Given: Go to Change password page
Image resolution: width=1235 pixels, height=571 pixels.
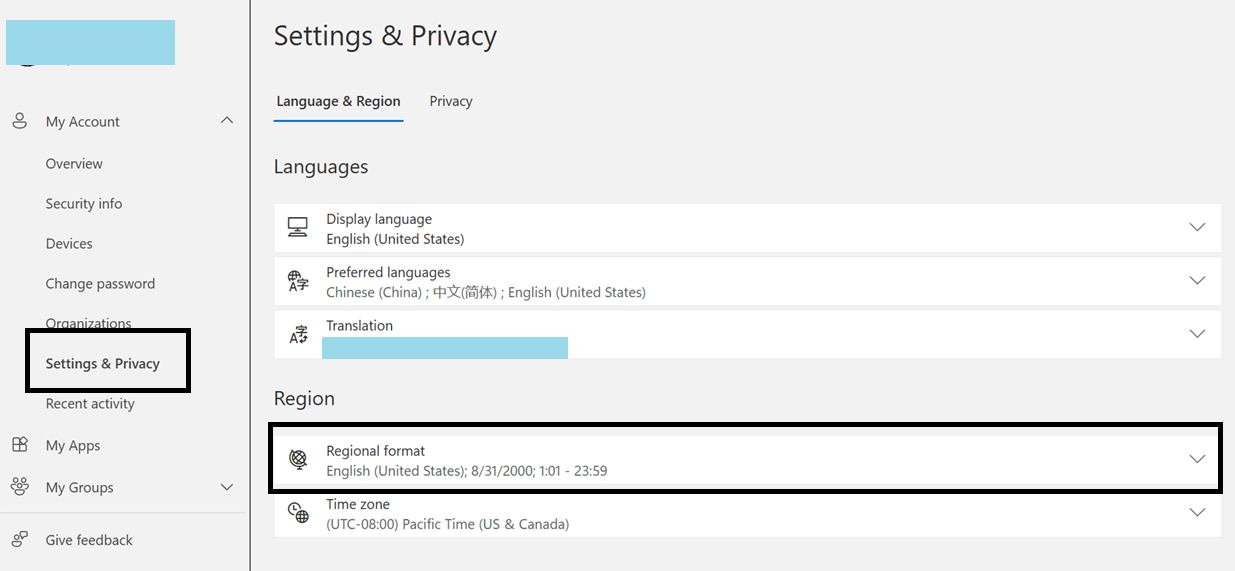Looking at the screenshot, I should pyautogui.click(x=100, y=283).
